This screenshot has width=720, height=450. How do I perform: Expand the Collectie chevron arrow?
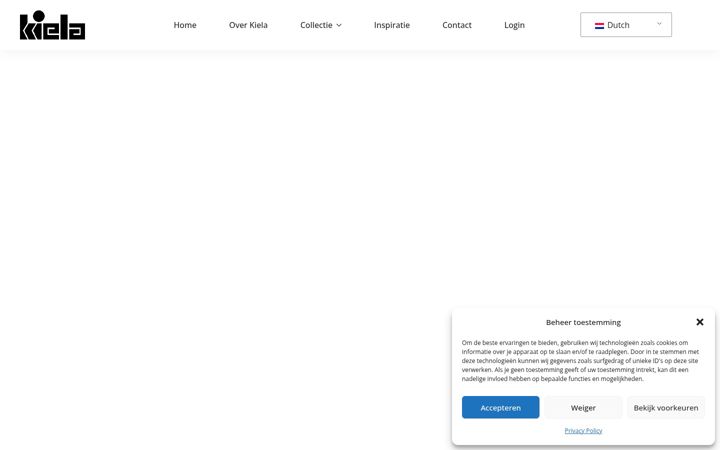tap(339, 25)
